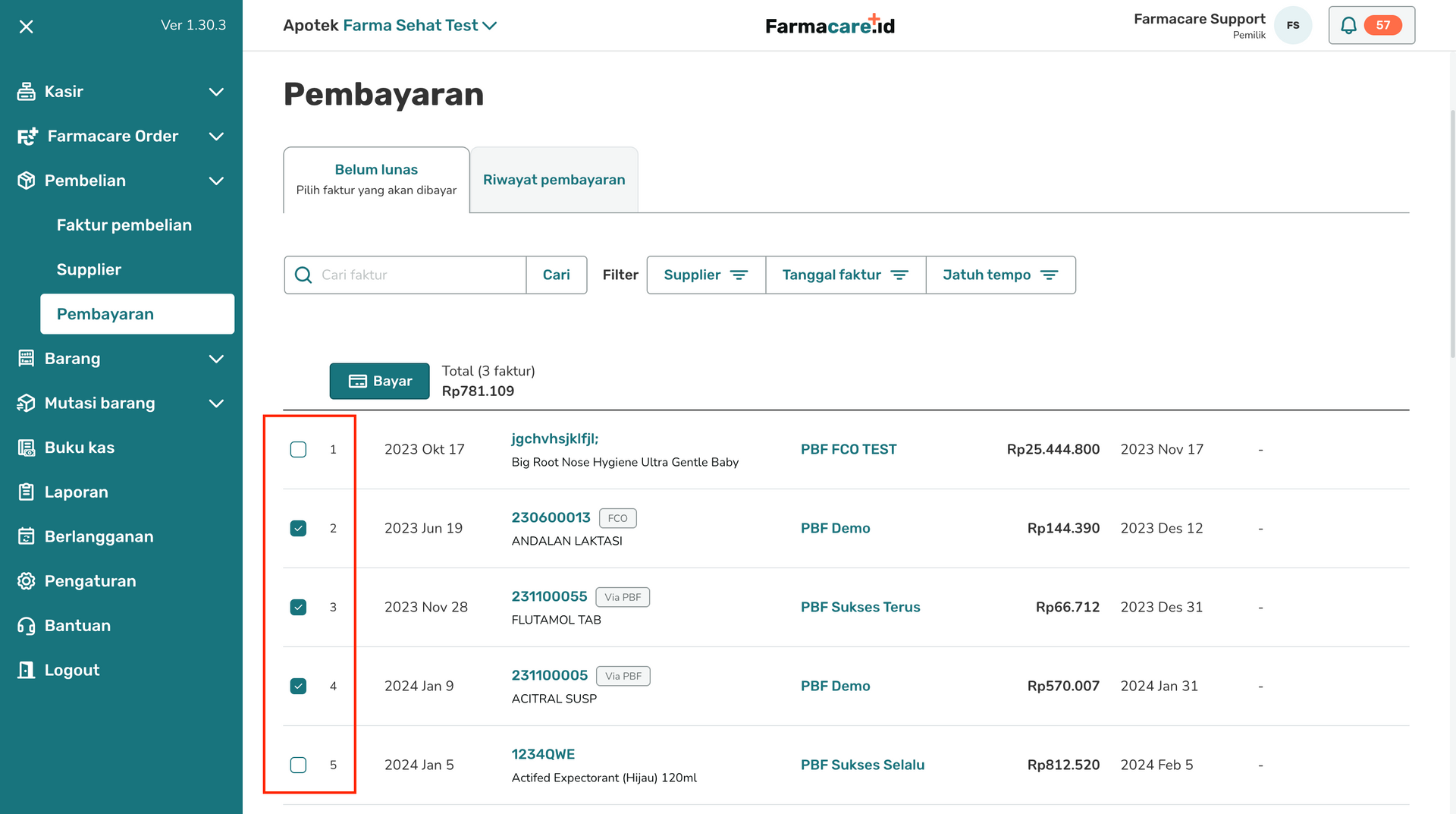Open the Jatuh tempo filter dropdown
1456x814 pixels.
click(x=1000, y=275)
